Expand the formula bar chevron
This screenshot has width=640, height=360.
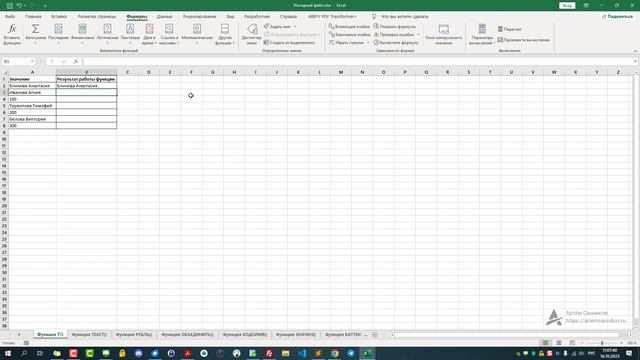pos(636,61)
